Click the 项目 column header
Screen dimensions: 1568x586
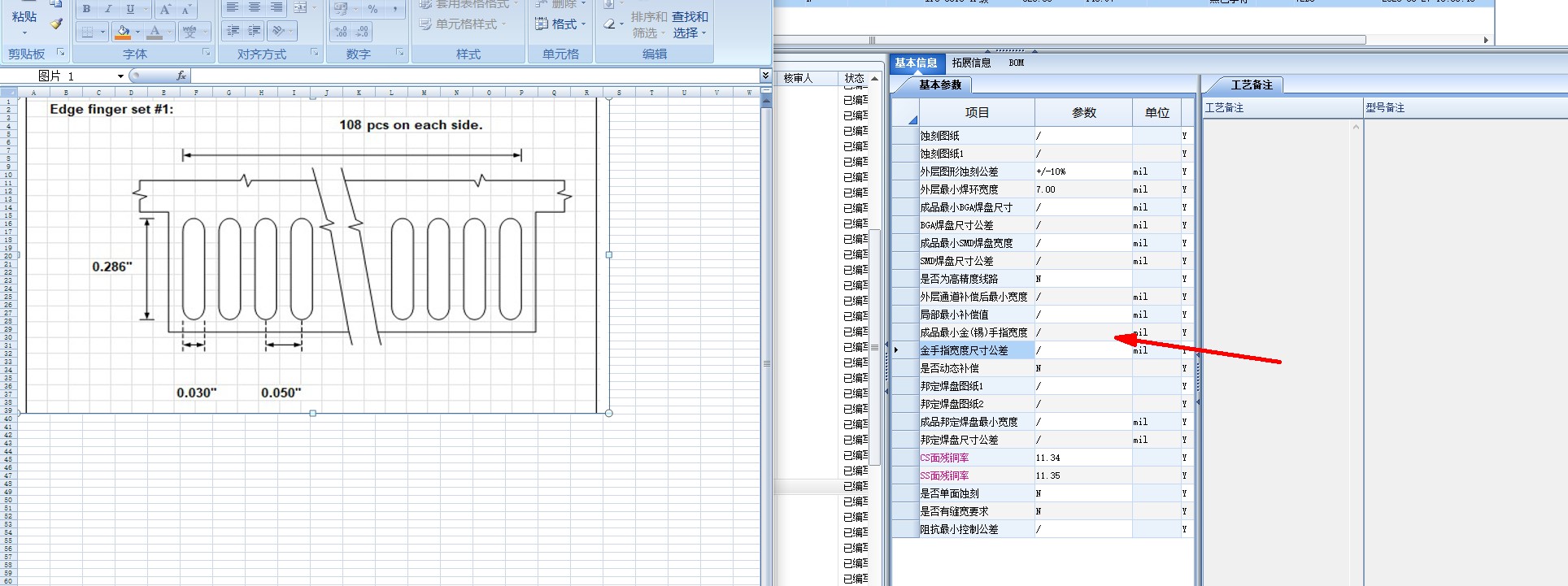coord(977,113)
